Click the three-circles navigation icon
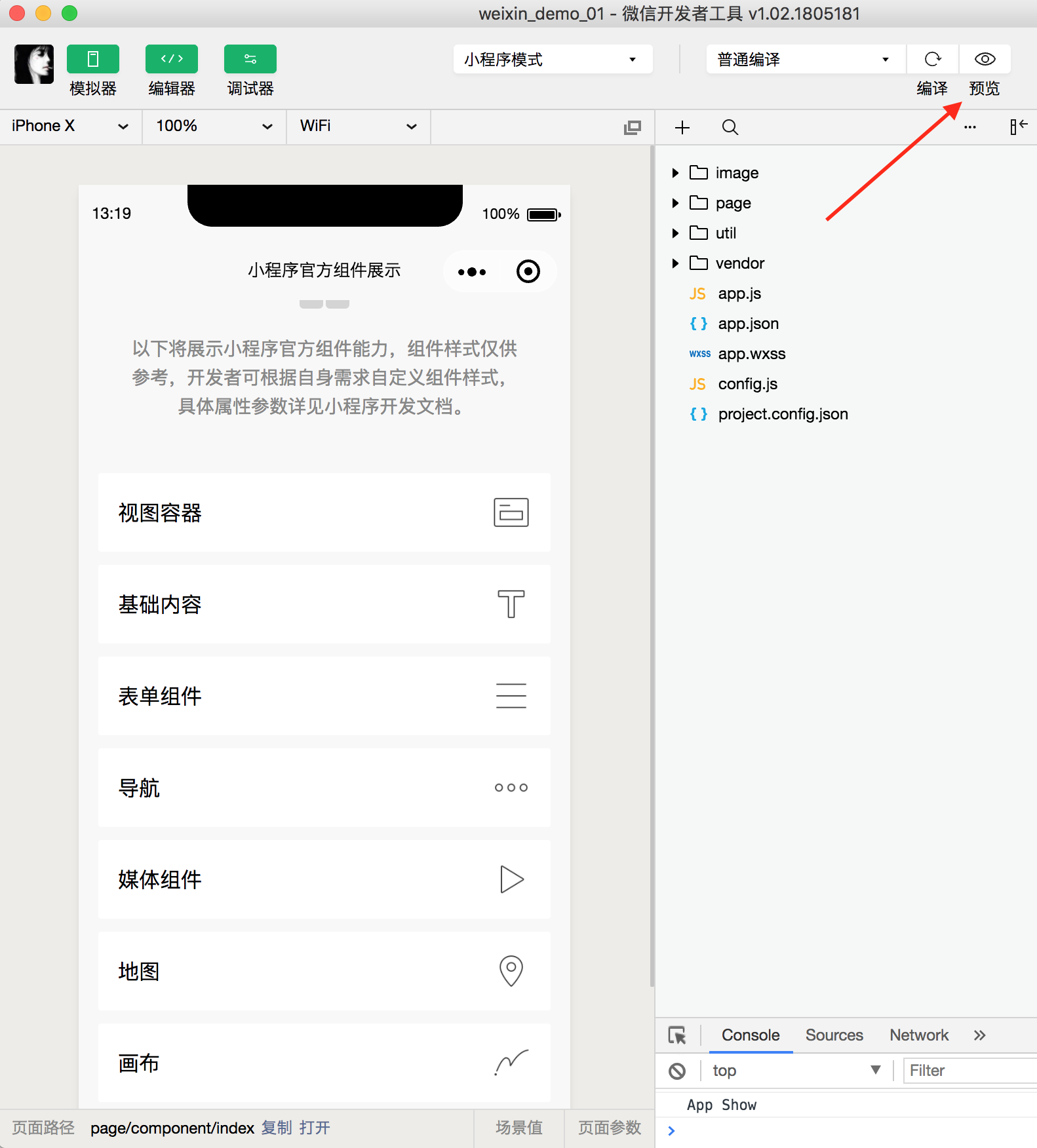This screenshot has height=1148, width=1037. point(511,788)
